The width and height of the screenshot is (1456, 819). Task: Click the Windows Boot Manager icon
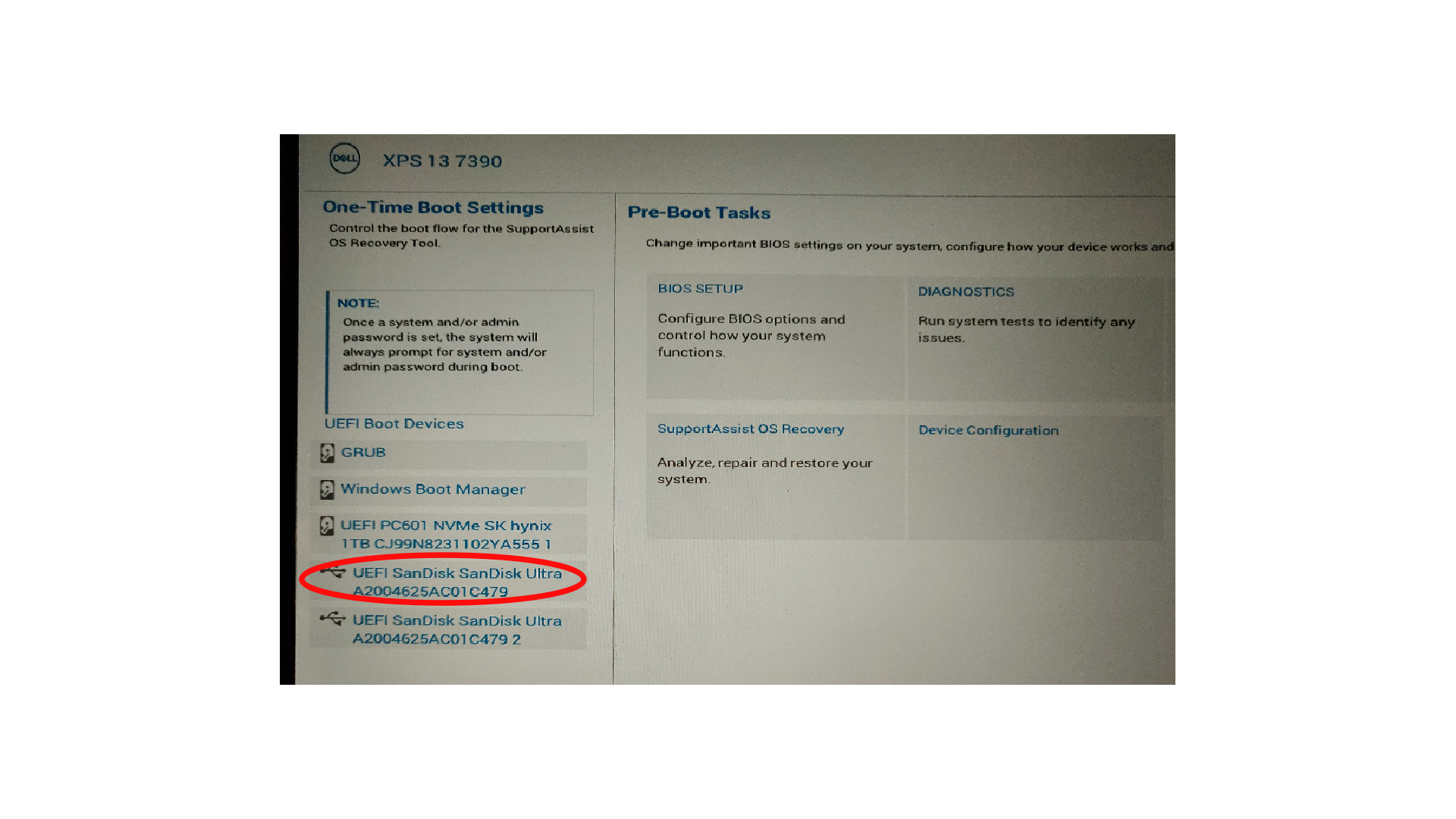(325, 489)
